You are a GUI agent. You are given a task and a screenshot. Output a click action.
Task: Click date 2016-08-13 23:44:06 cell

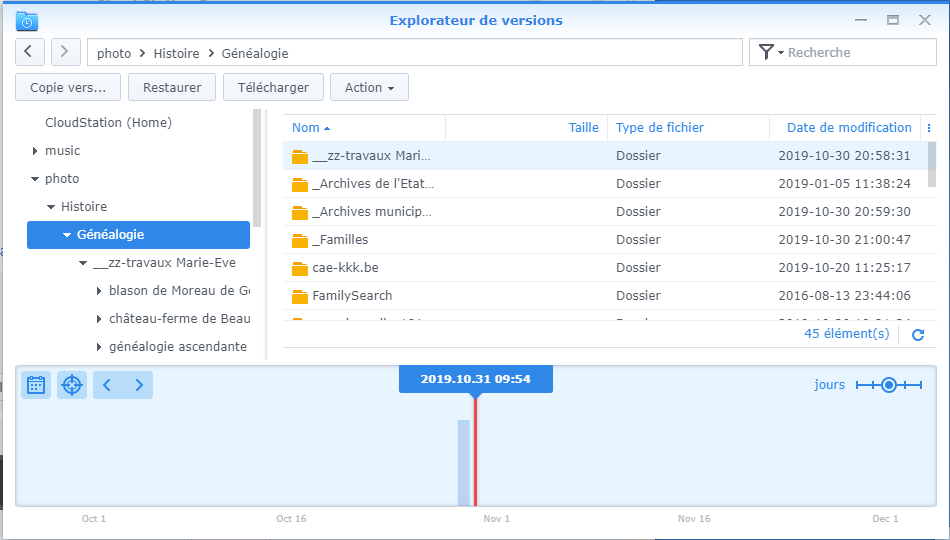(x=845, y=296)
